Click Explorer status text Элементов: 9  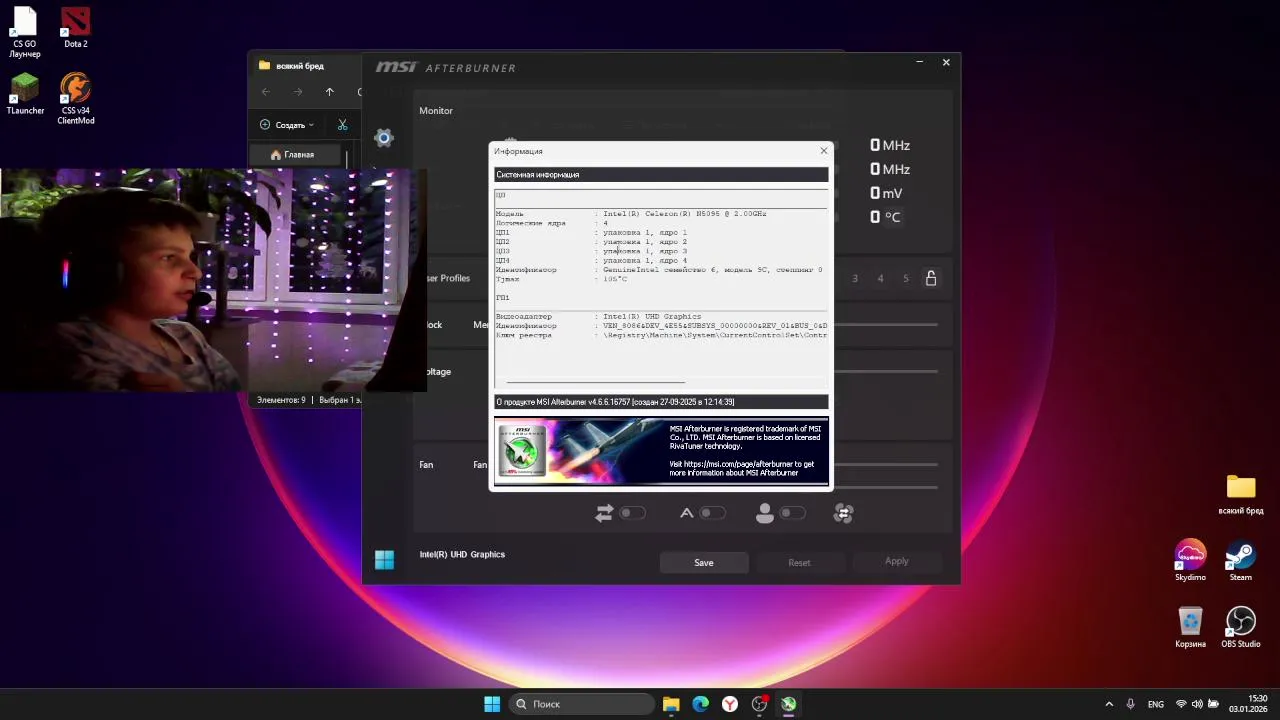(x=281, y=400)
